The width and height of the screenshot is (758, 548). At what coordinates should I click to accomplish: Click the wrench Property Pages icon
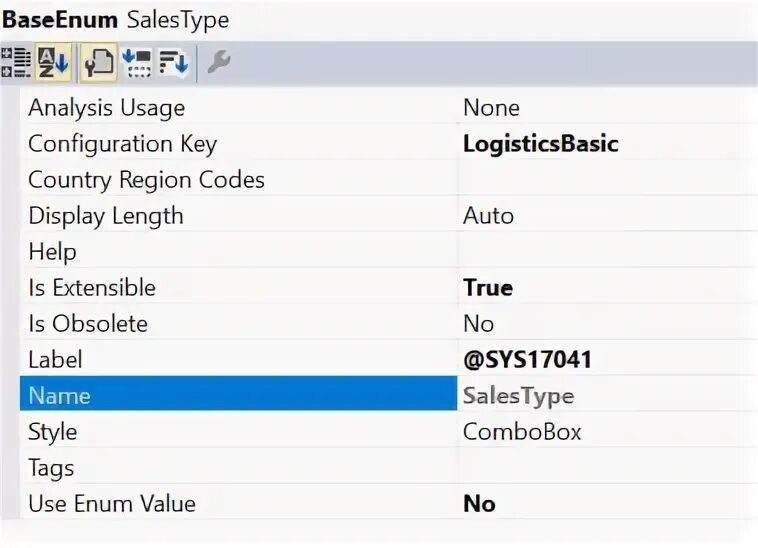219,64
